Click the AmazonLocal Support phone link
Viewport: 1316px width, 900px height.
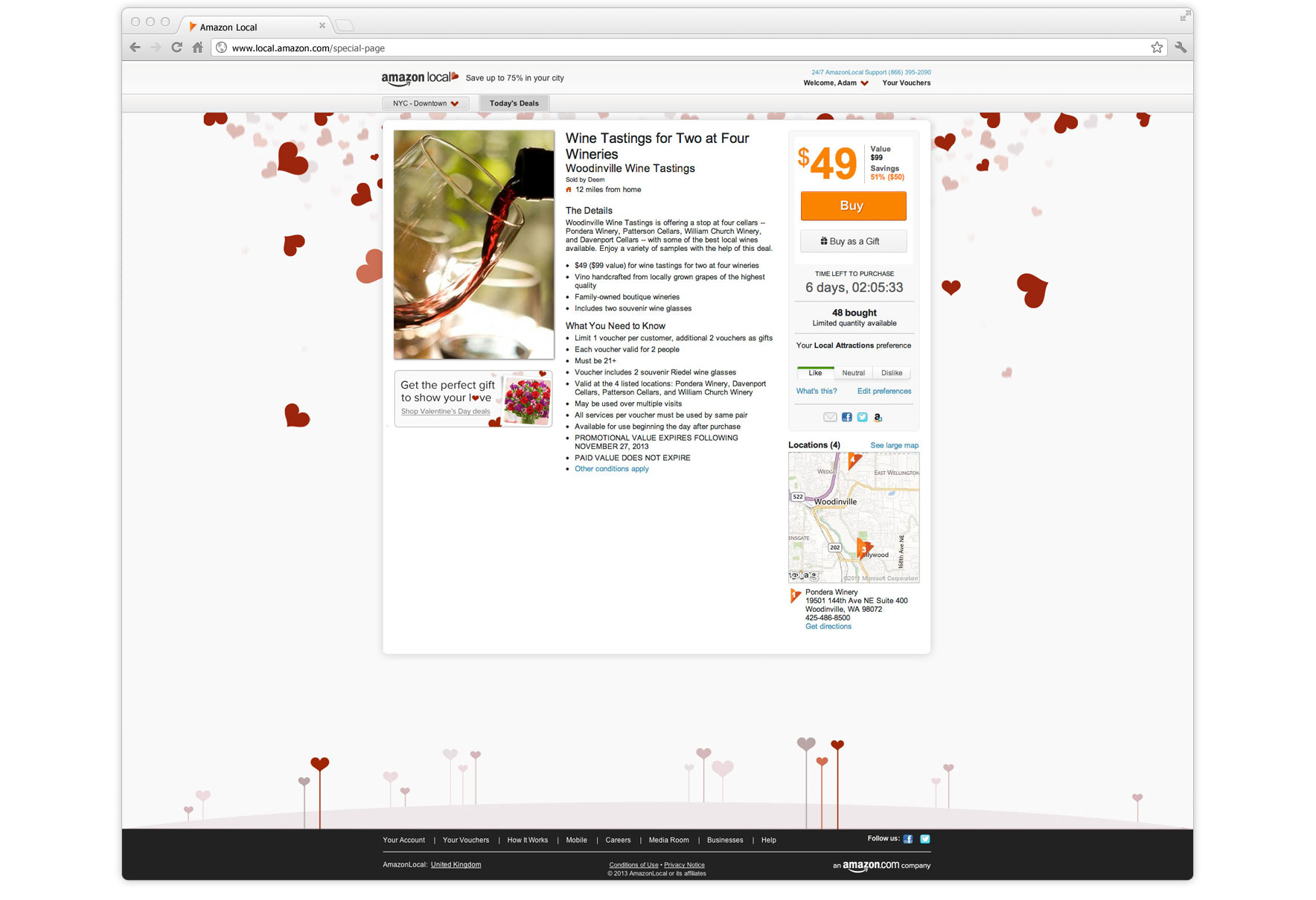pos(871,72)
